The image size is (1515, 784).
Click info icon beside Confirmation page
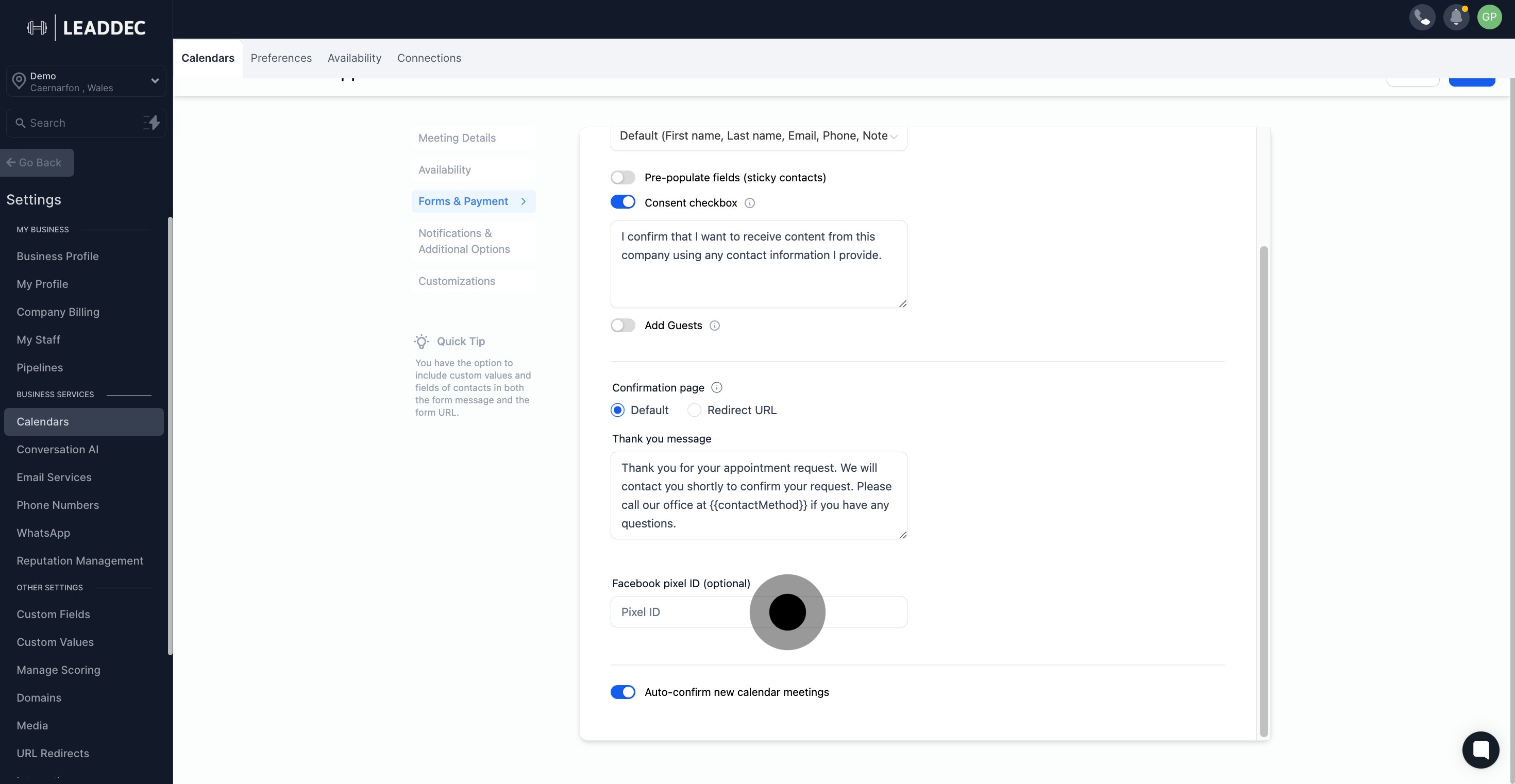[x=716, y=387]
